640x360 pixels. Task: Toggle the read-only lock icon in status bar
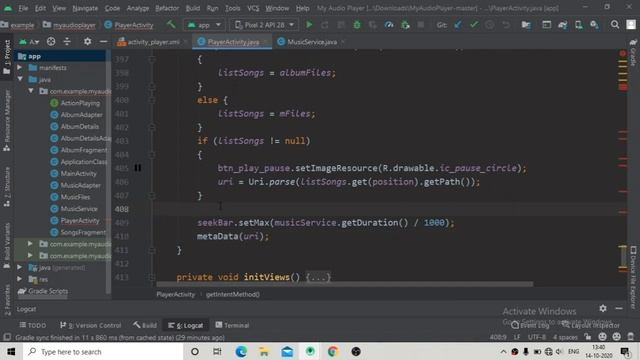point(587,337)
